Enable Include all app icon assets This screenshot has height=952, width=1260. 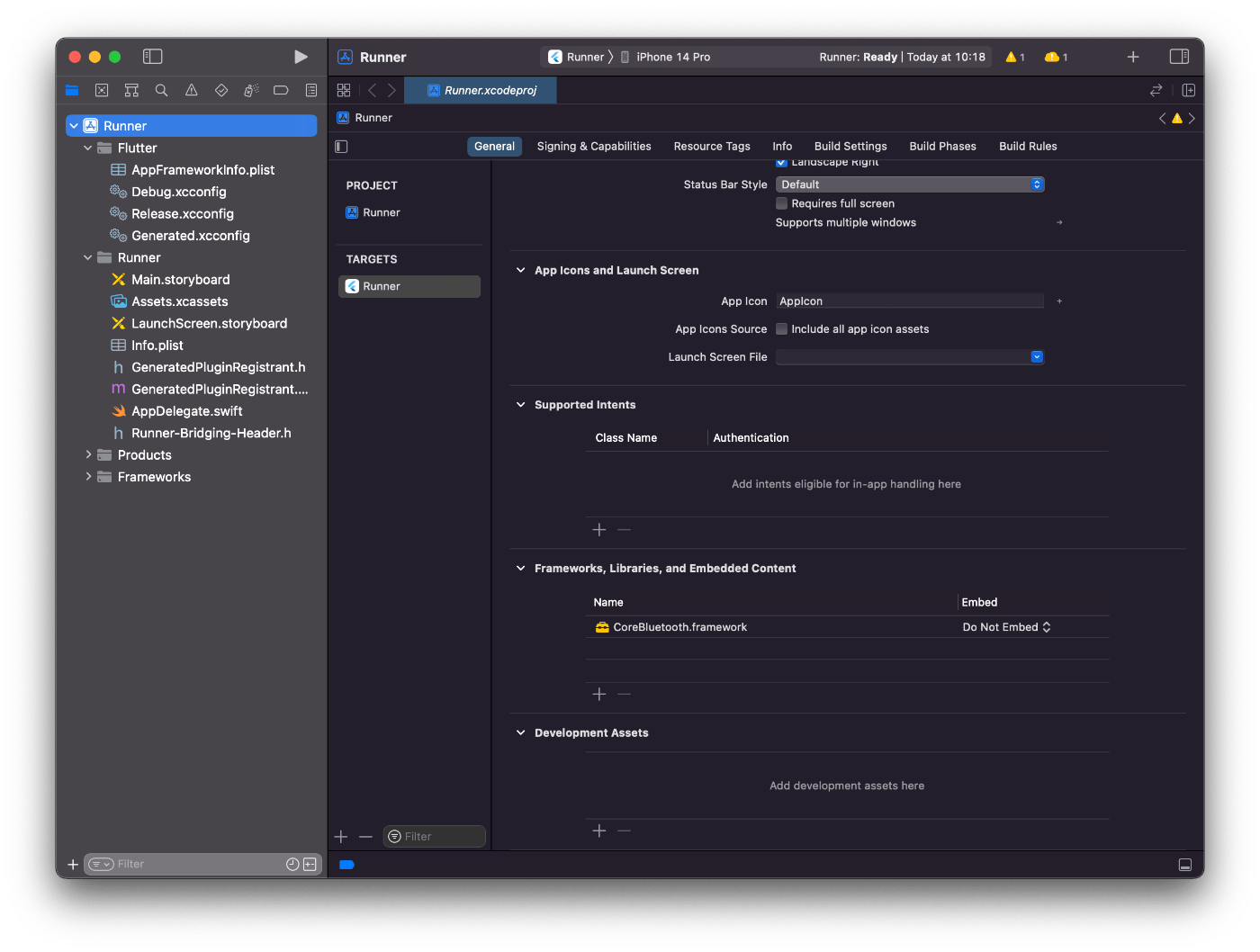tap(781, 329)
